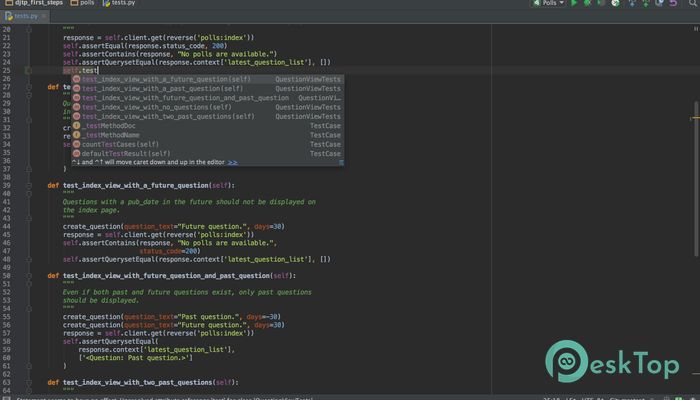The image size is (700, 400).
Task: Click the manage.py task icon in toolbar
Action: [x=615, y=3]
